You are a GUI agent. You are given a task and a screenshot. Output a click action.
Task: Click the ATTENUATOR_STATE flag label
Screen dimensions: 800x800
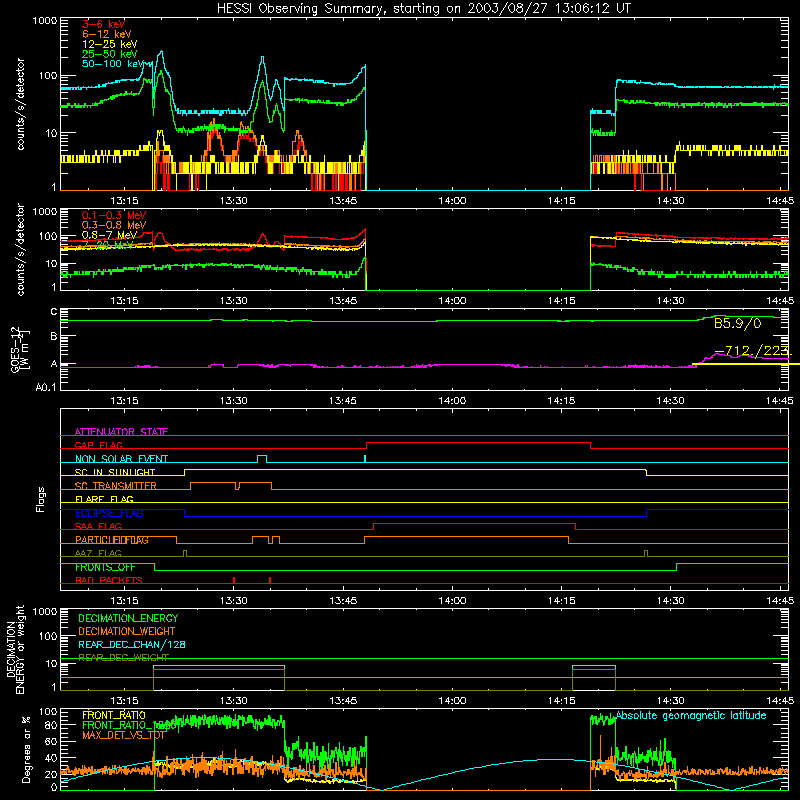[121, 432]
